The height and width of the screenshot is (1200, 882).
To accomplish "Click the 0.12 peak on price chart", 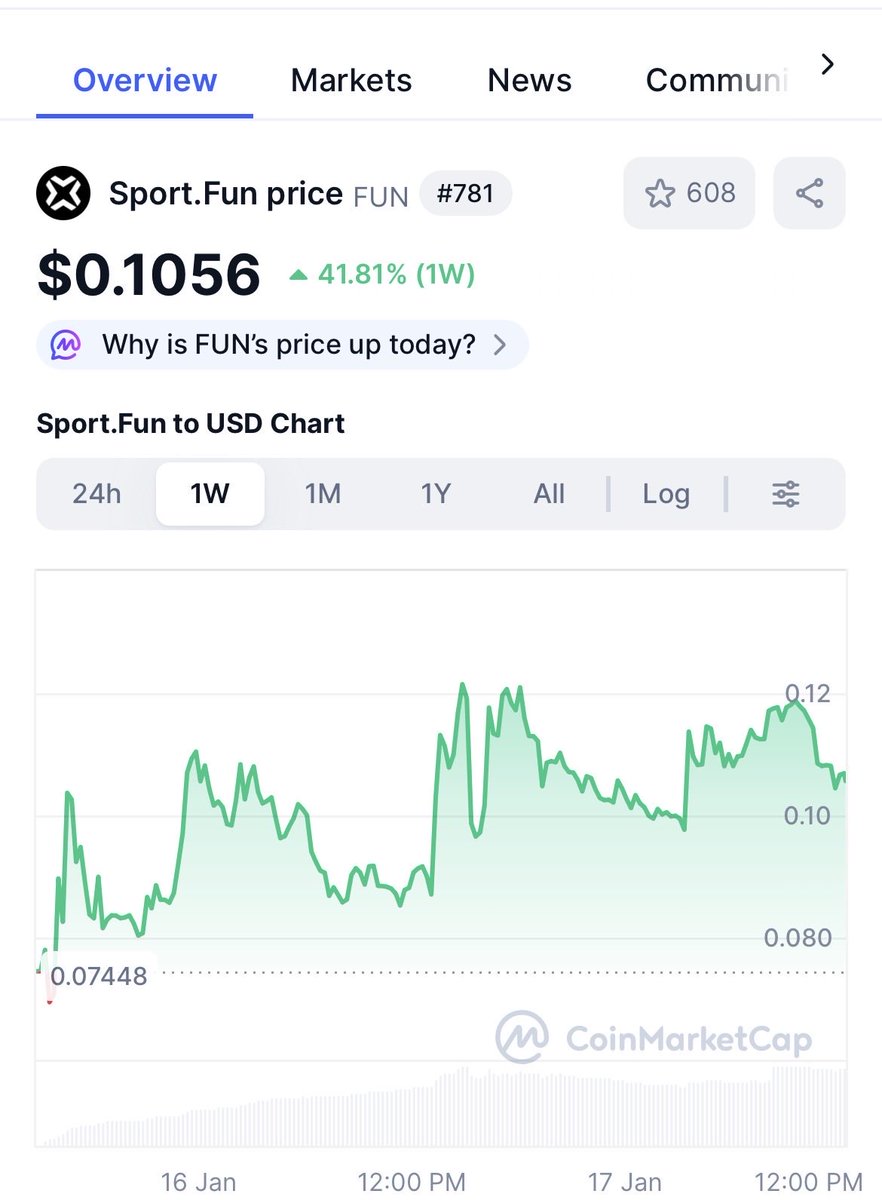I will pos(462,686).
